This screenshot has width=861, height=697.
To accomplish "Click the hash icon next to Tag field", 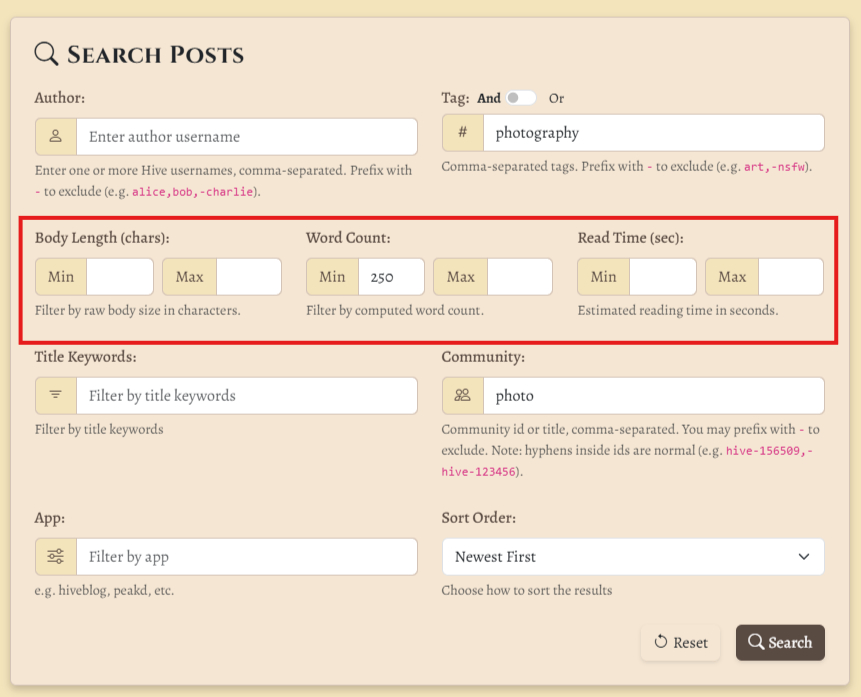I will point(462,132).
